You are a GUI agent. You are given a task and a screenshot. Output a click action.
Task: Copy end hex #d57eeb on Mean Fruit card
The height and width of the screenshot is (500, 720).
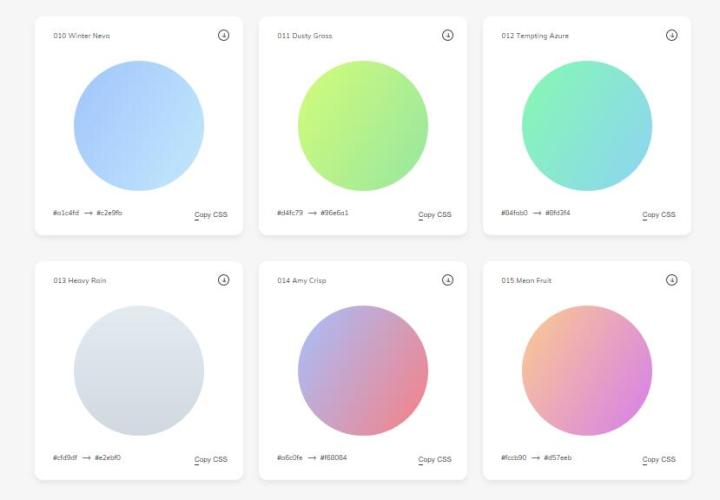tap(558, 457)
